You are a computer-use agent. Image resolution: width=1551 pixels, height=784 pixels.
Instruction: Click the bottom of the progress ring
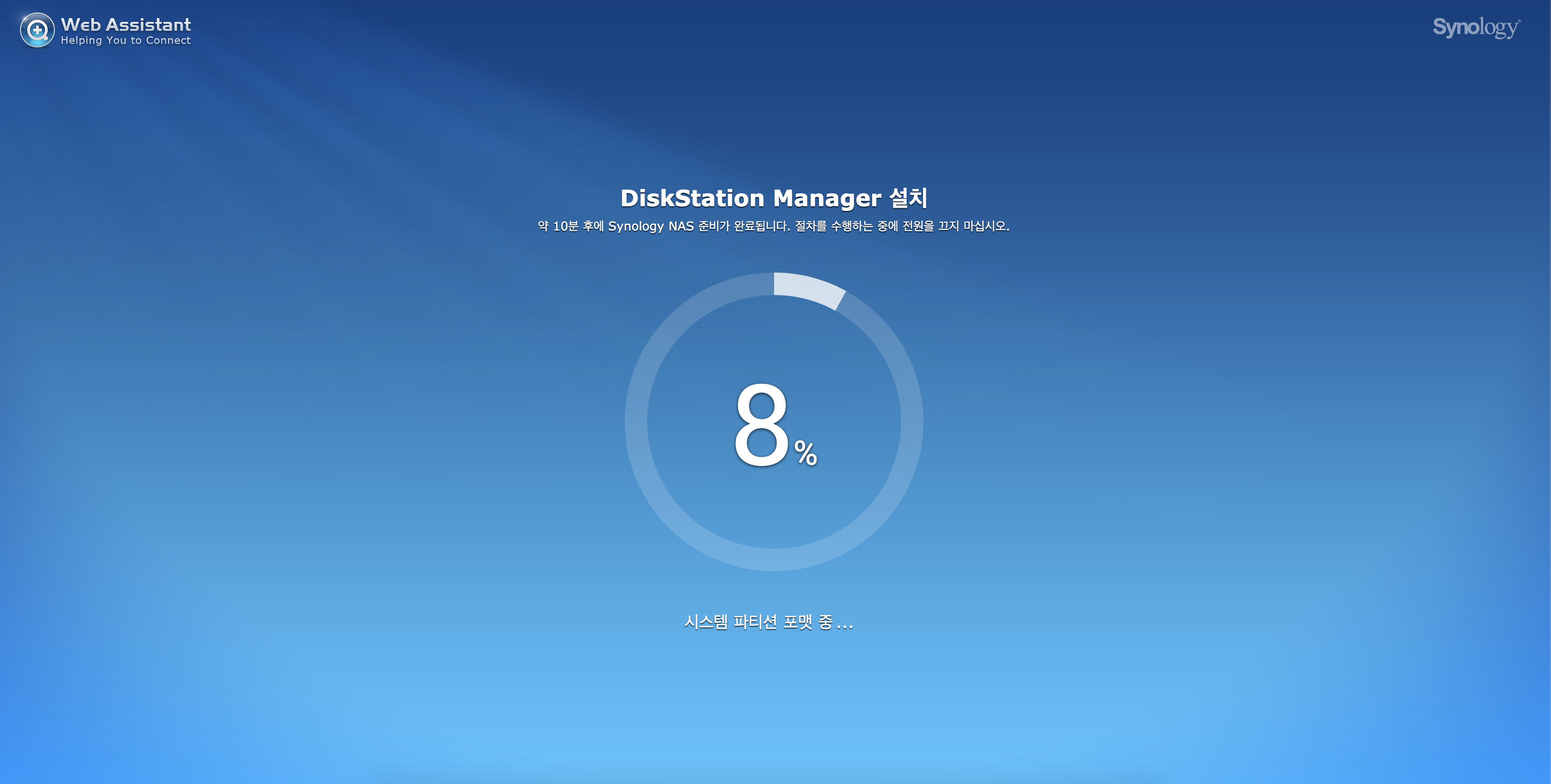[x=774, y=560]
